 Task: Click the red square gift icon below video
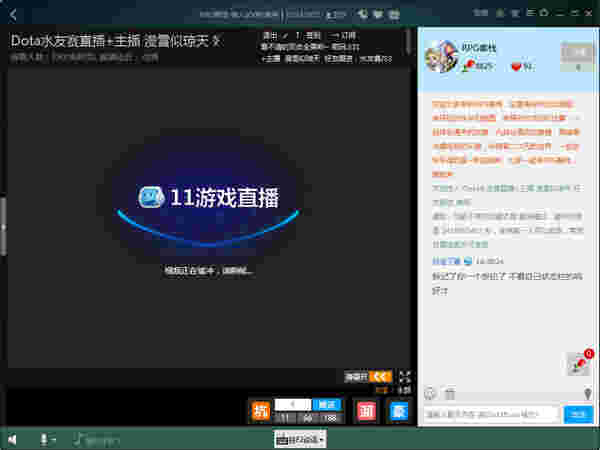click(x=366, y=411)
